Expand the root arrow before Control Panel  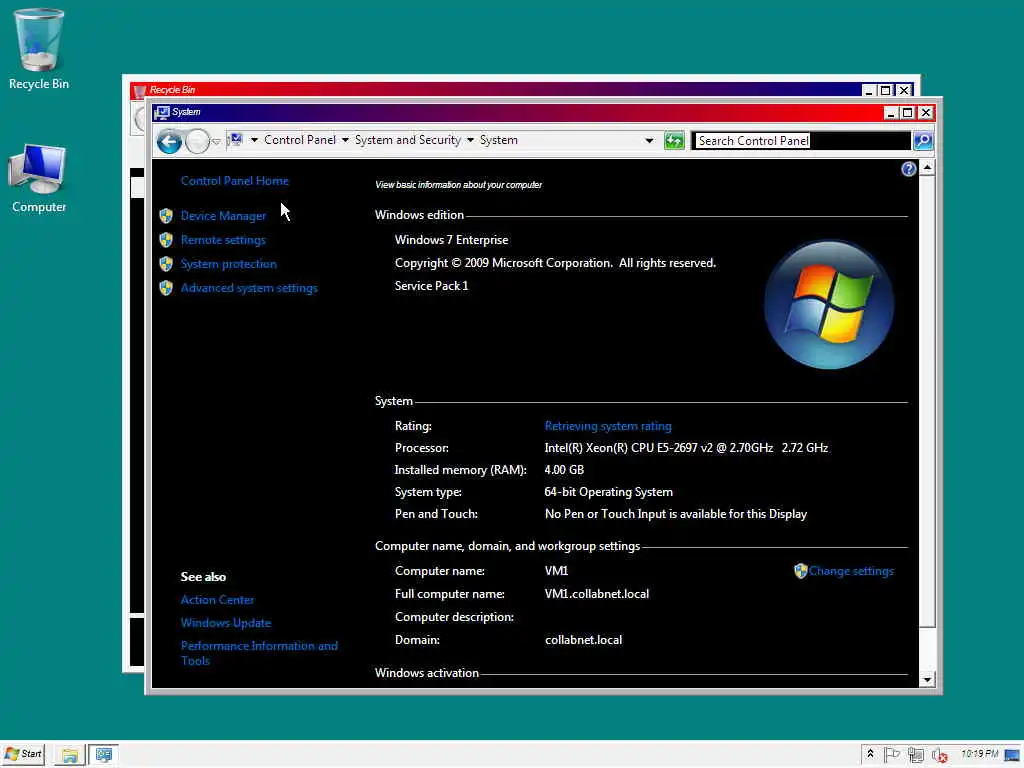254,140
